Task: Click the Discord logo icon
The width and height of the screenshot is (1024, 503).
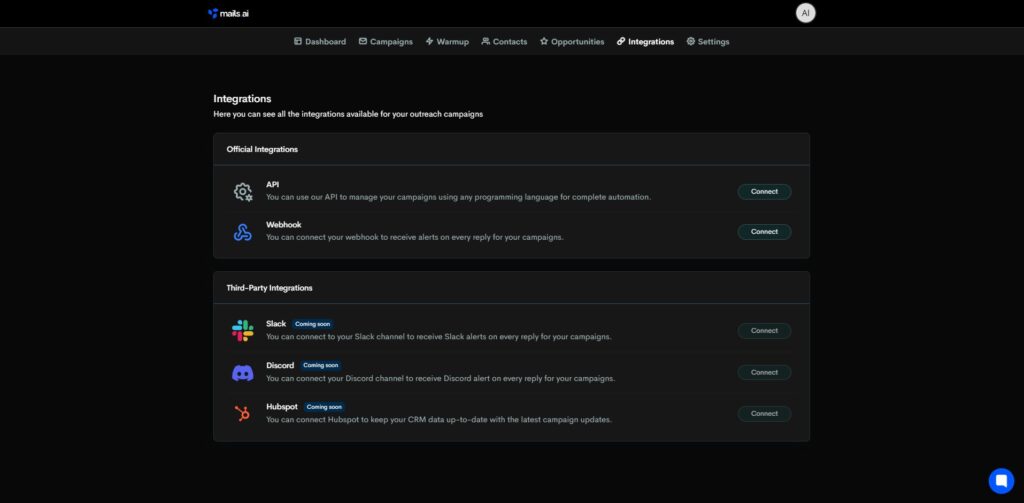Action: click(242, 372)
